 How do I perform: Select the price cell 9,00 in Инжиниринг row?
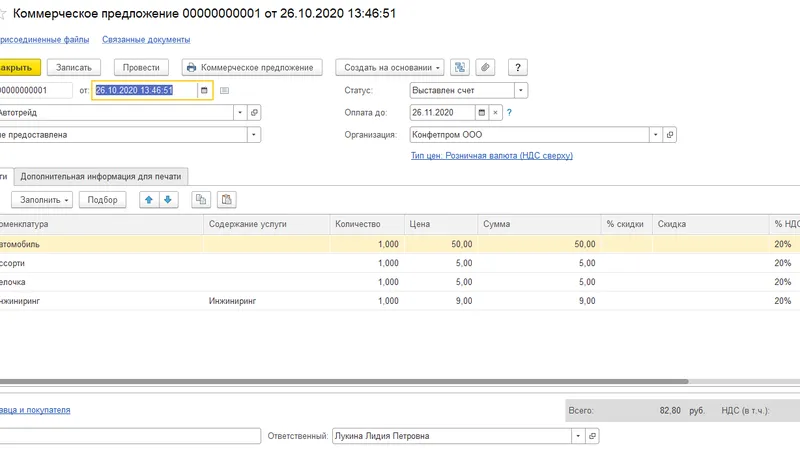pyautogui.click(x=441, y=301)
